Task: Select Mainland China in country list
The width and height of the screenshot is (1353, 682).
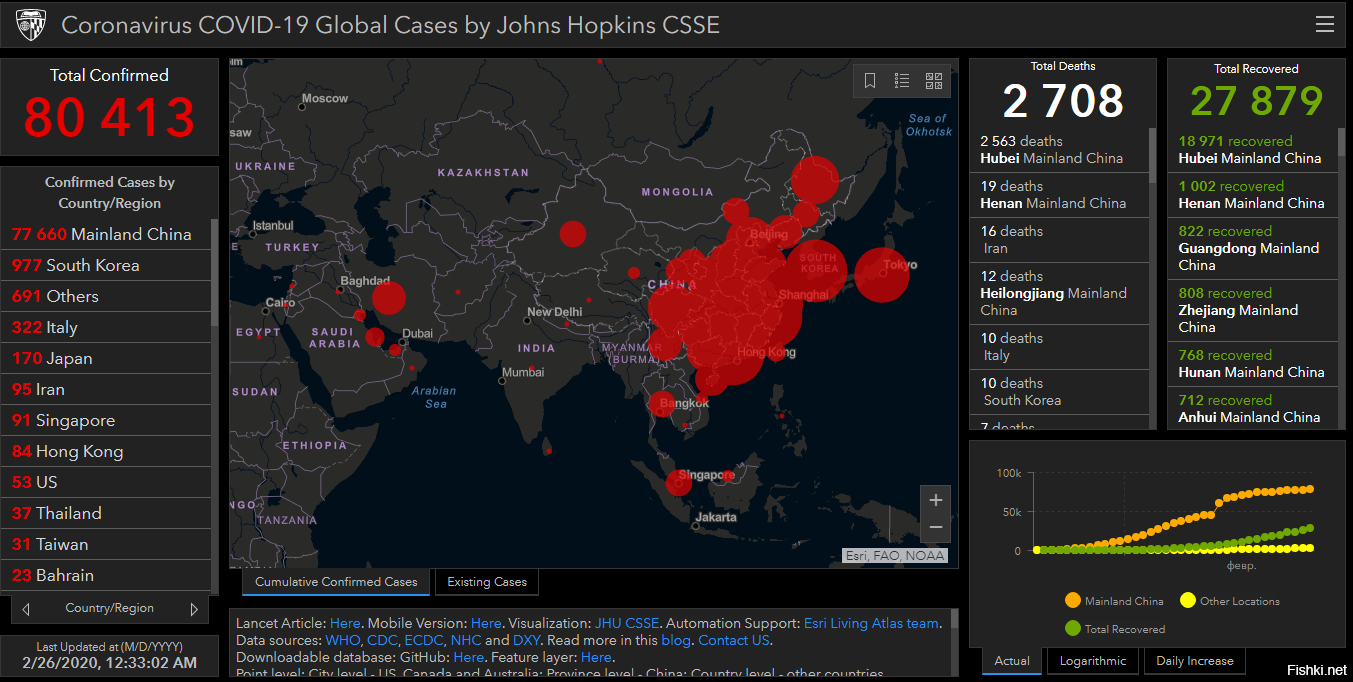Action: pos(106,234)
